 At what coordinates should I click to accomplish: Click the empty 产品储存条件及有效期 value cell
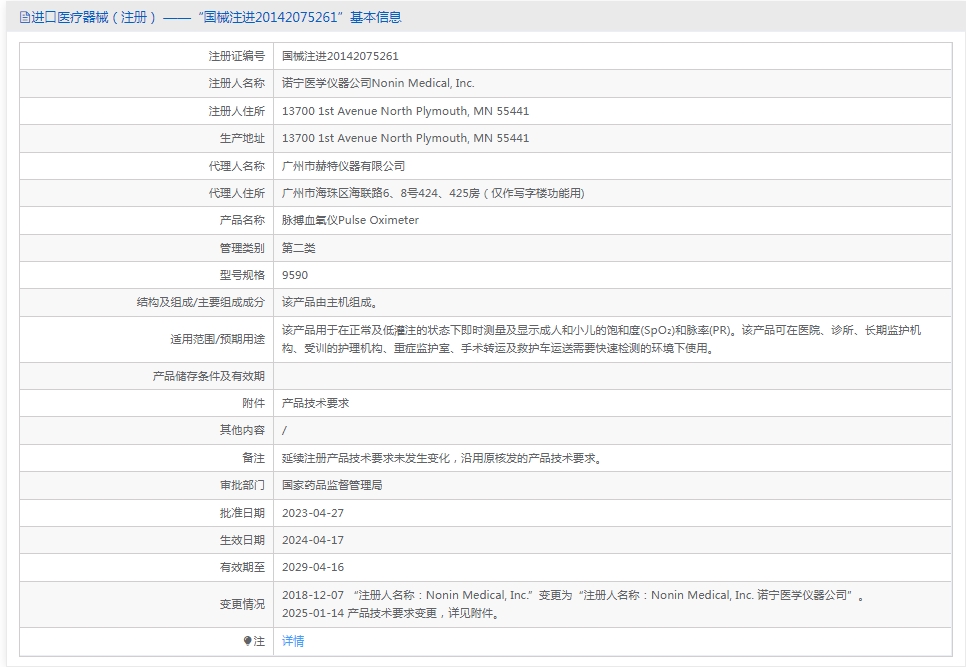click(x=612, y=376)
